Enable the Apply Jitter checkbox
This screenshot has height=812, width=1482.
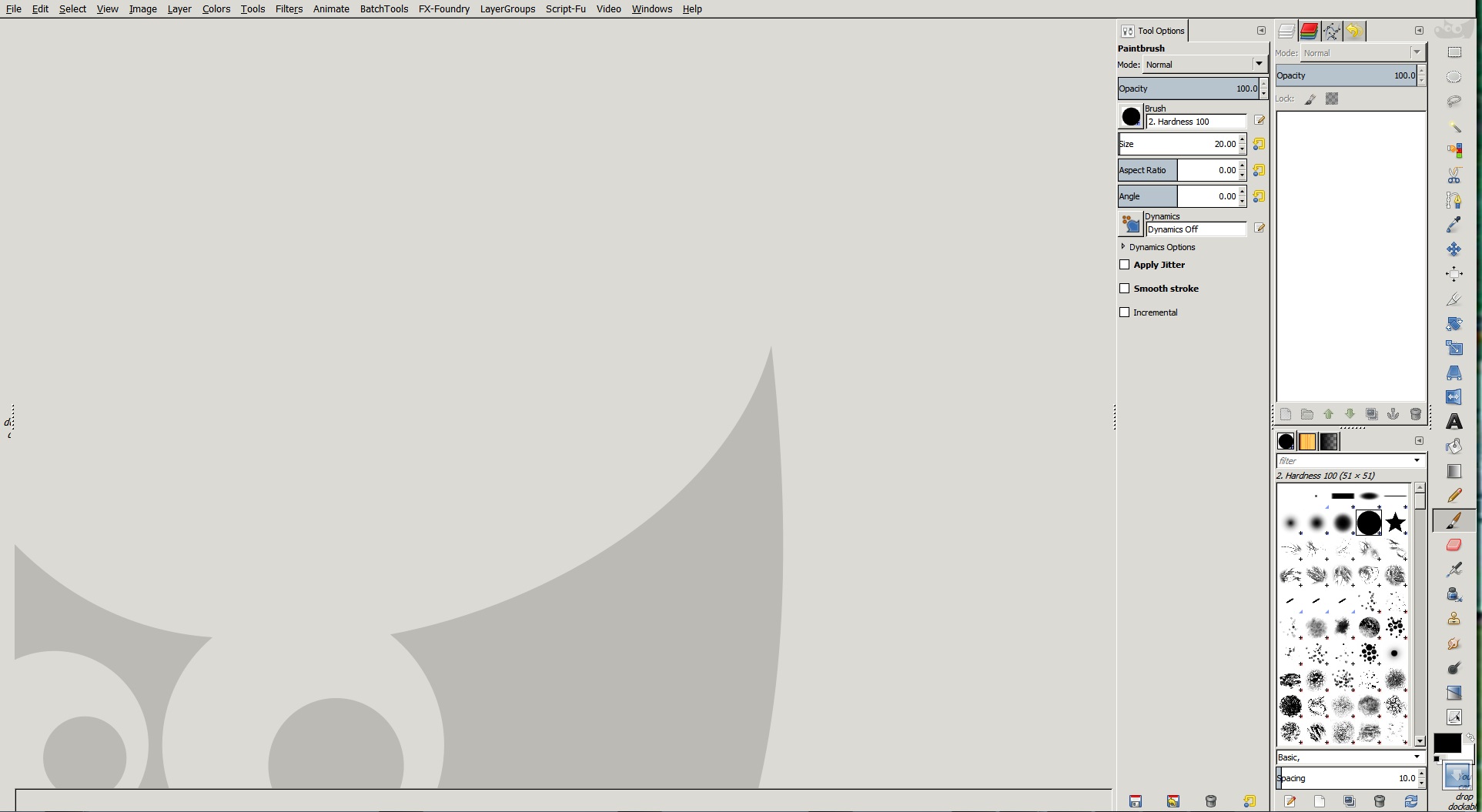[x=1124, y=265]
